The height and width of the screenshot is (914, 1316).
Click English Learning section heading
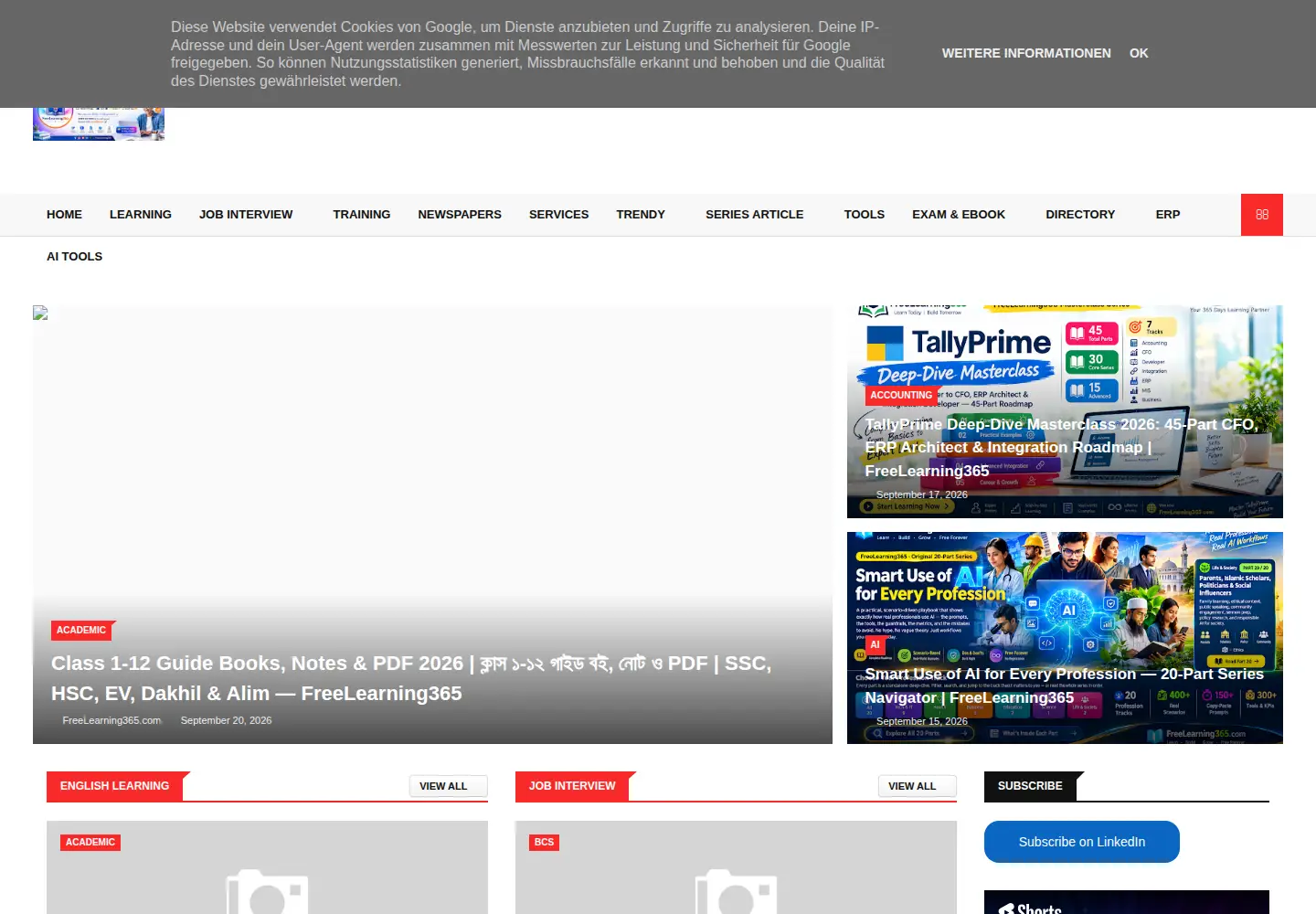(x=114, y=786)
